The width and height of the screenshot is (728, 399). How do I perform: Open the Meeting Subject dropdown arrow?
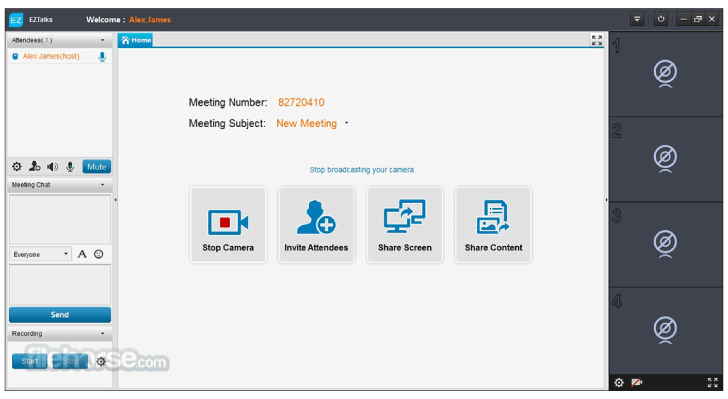tap(346, 123)
